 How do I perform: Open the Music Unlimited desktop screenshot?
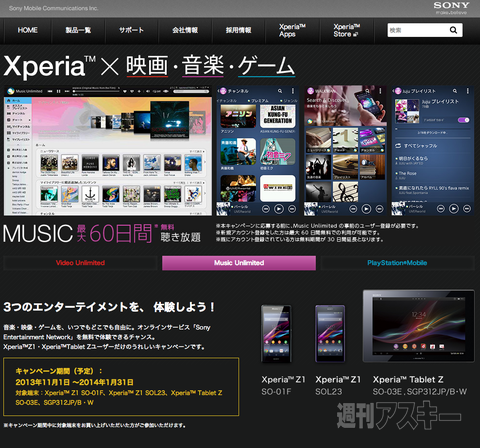click(108, 151)
